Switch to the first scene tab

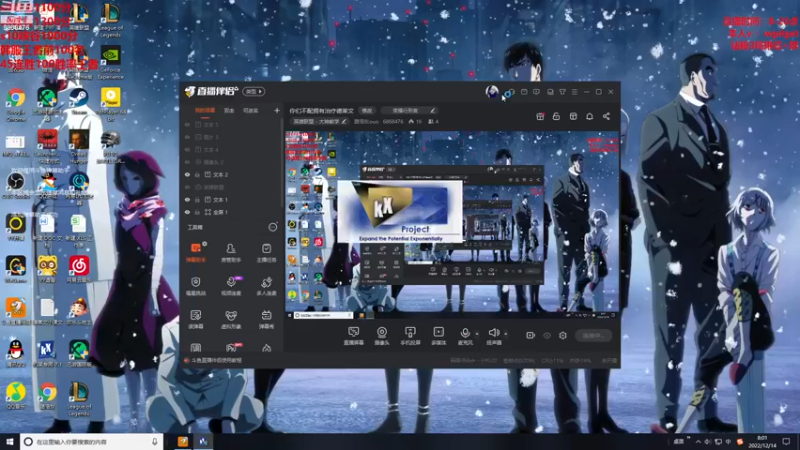(x=205, y=110)
